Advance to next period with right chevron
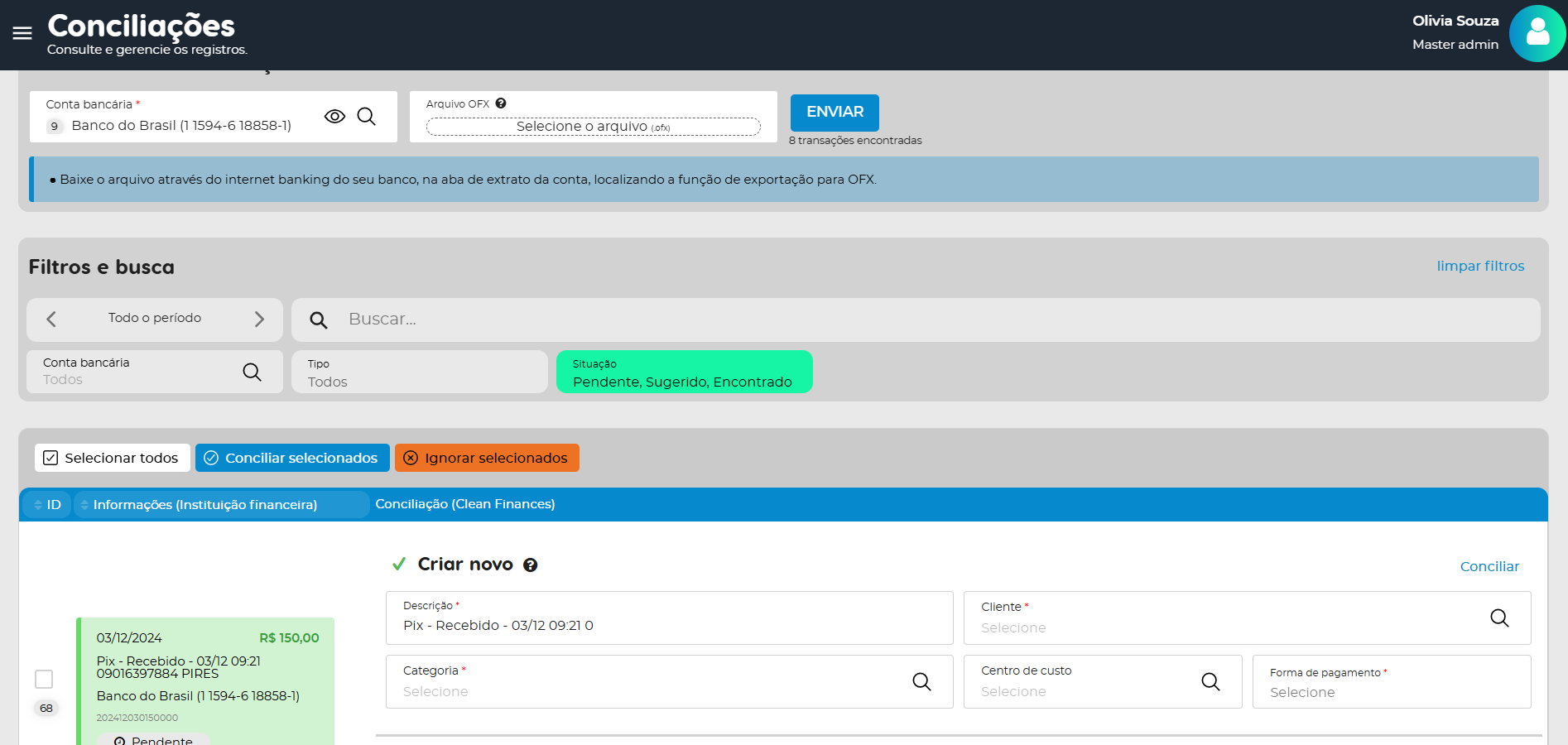This screenshot has height=745, width=1568. point(259,320)
